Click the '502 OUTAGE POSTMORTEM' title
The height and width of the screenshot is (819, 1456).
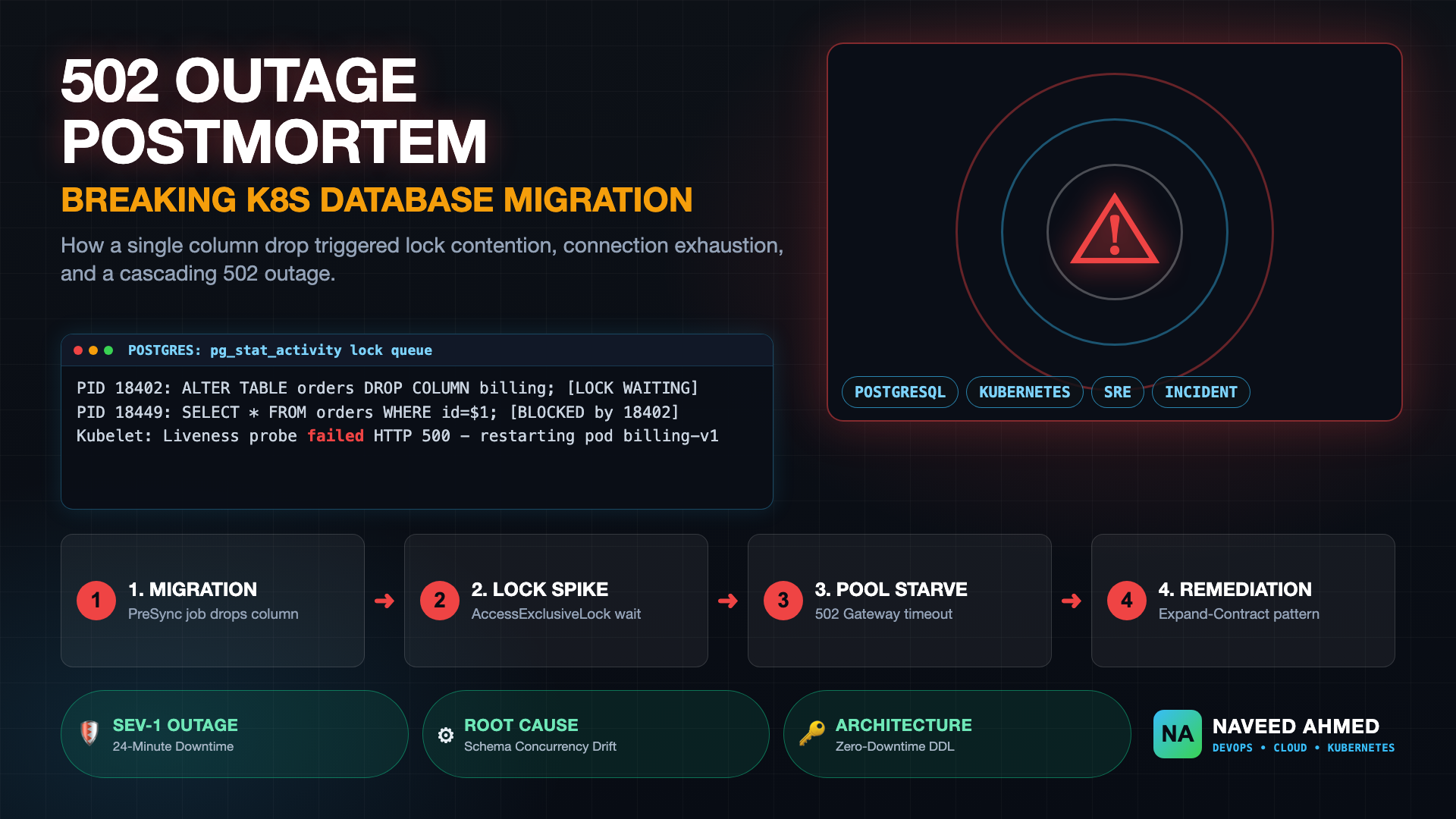point(274,111)
